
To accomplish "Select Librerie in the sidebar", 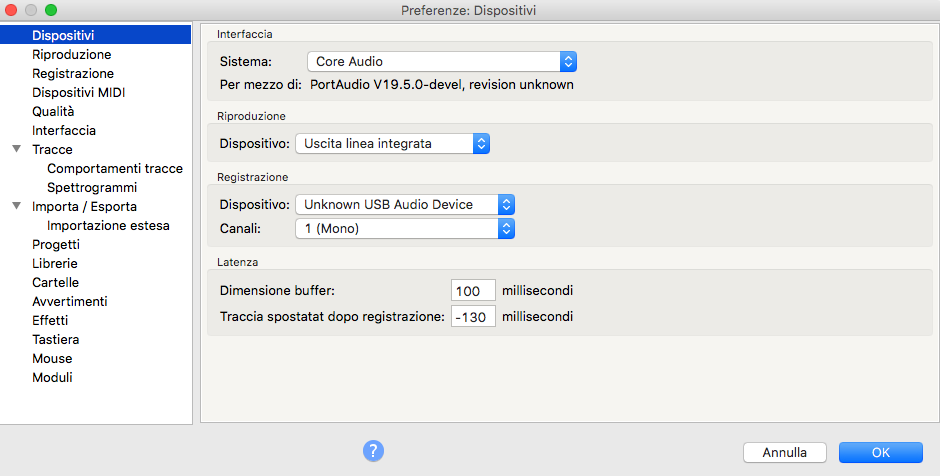I will 55,263.
